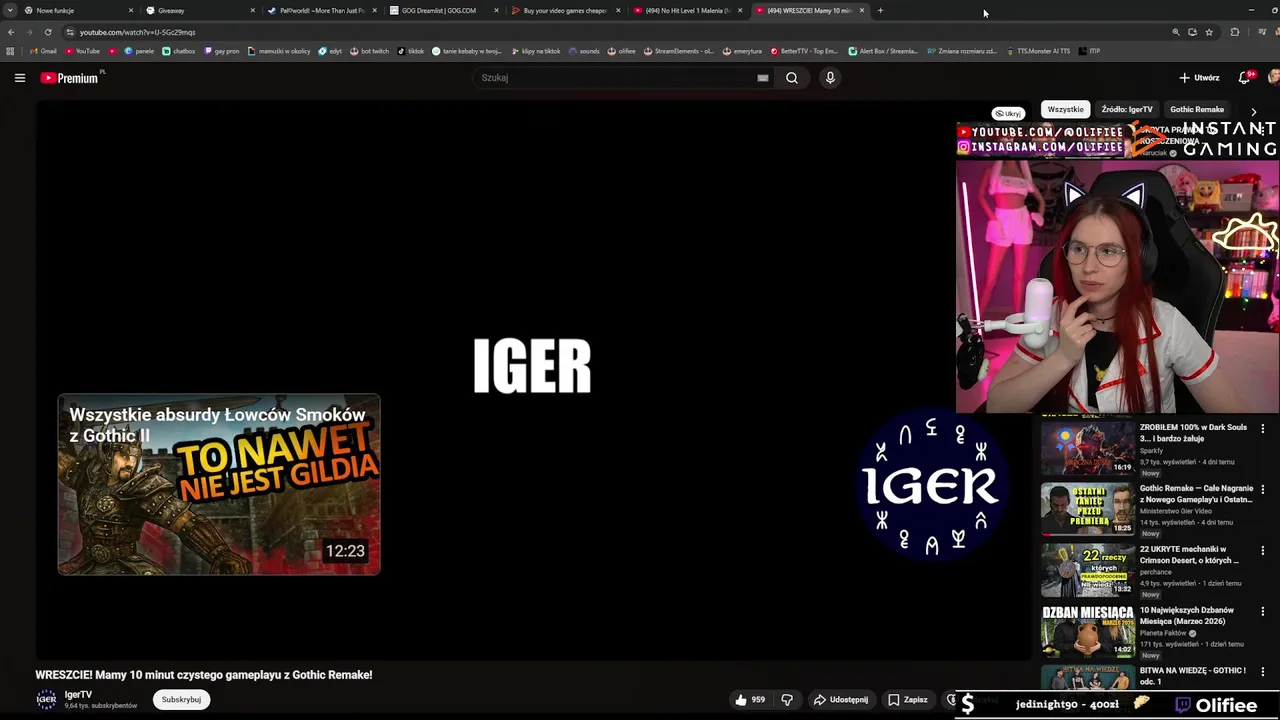Reload the page
Screen dimensions: 1280x720
pyautogui.click(x=47, y=32)
